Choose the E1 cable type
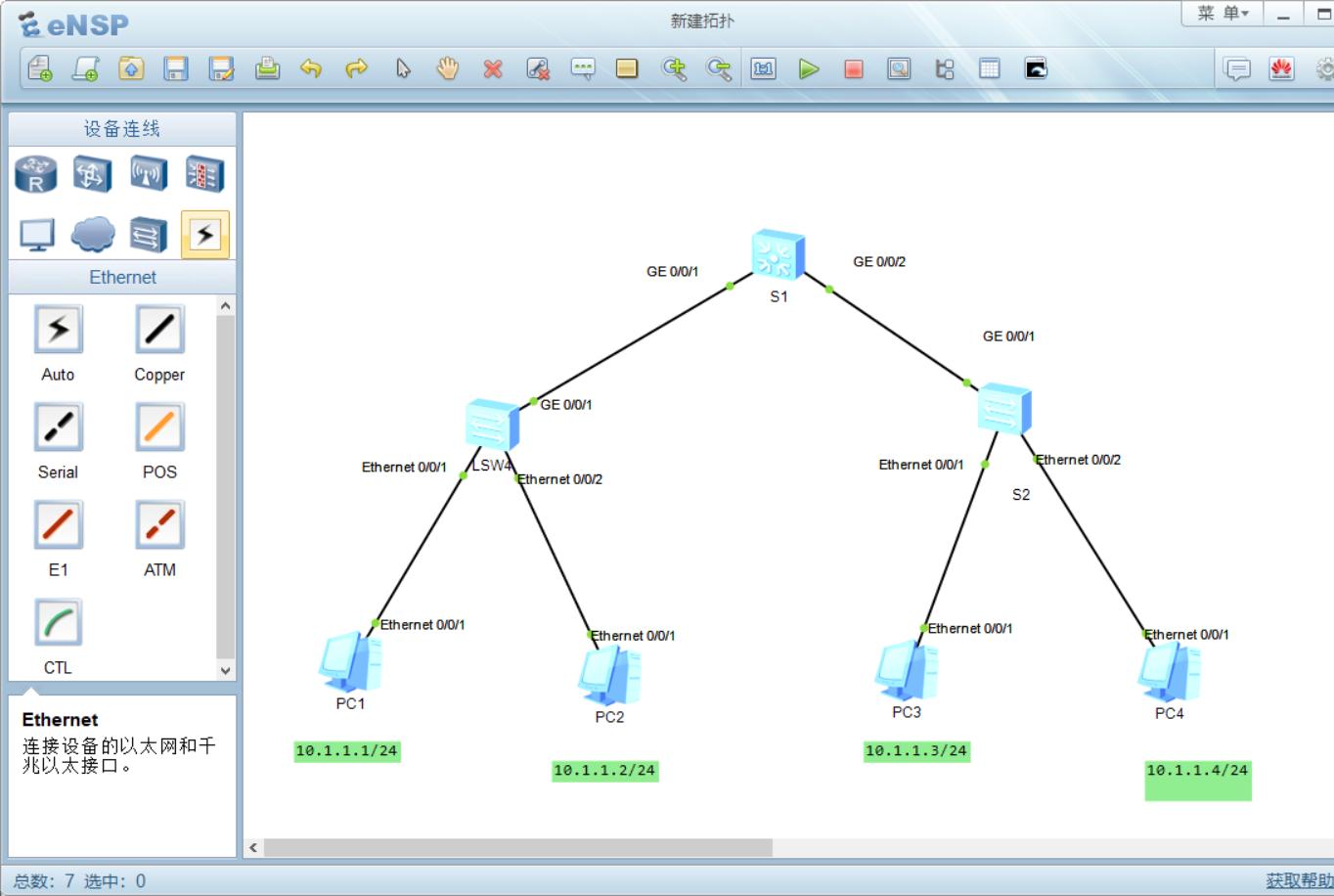Screen dimensions: 1334x896 (x=58, y=524)
